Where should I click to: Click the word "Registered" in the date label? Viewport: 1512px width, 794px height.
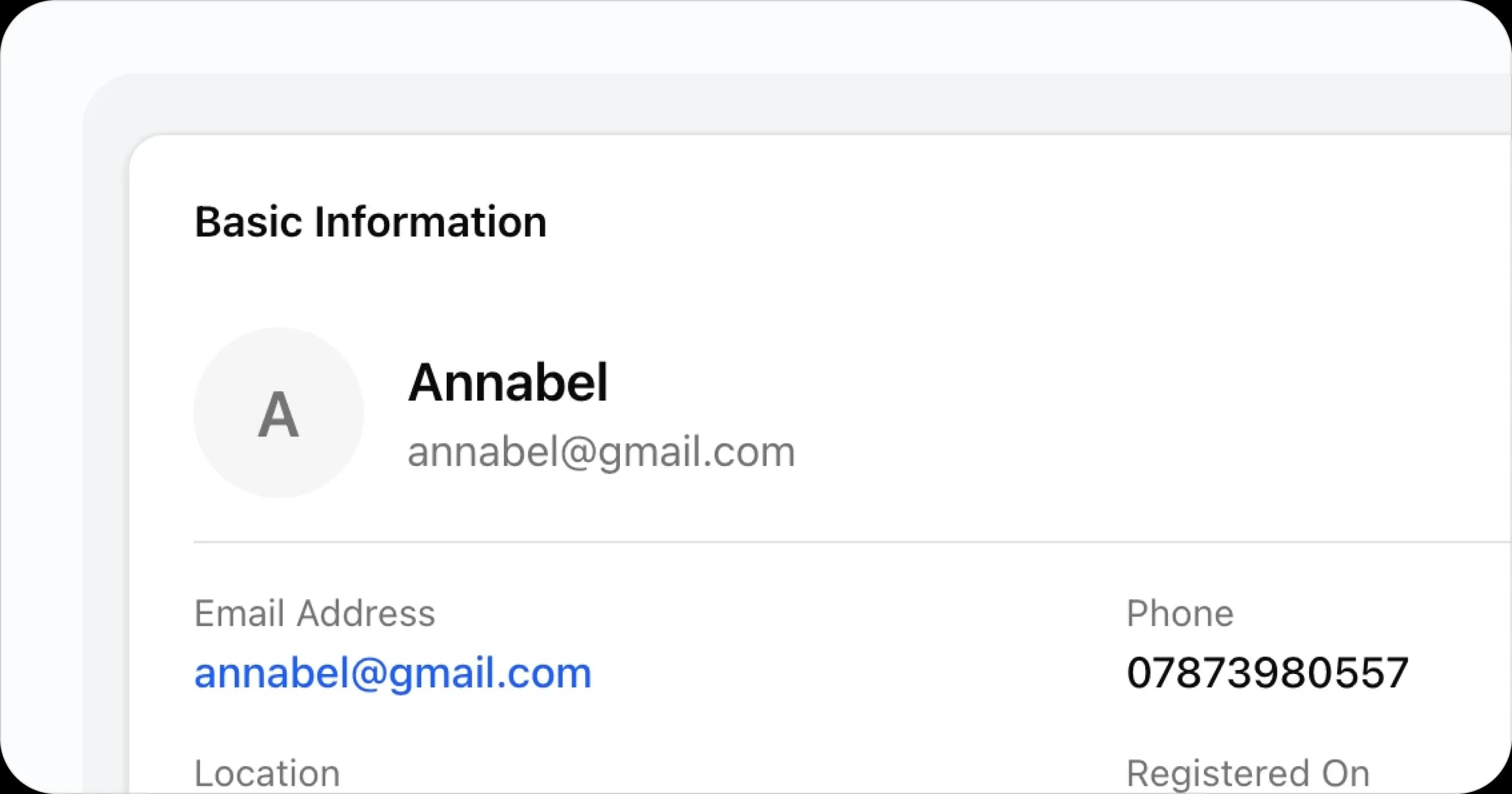(x=1217, y=773)
